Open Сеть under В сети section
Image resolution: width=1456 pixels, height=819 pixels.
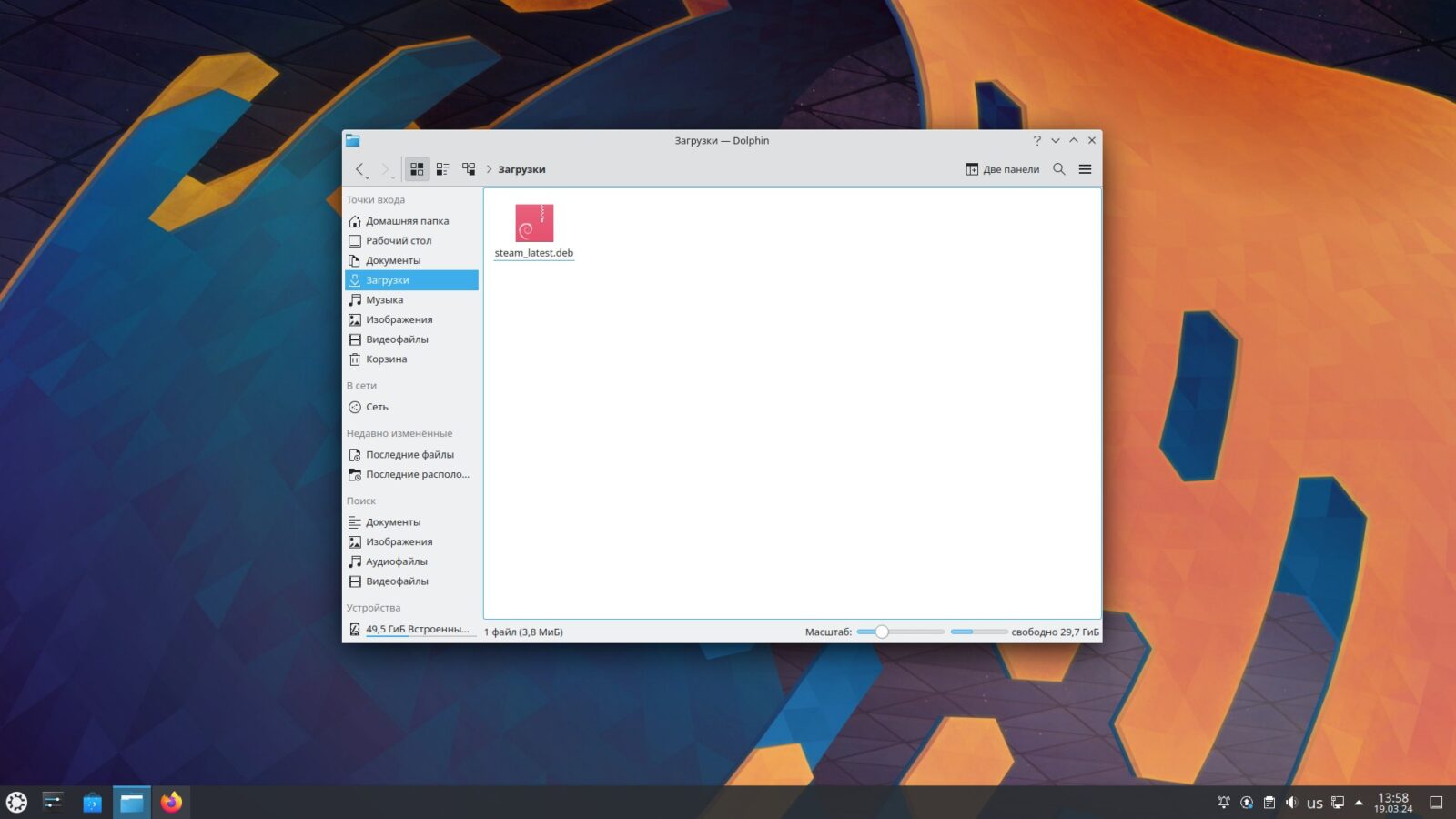pyautogui.click(x=375, y=407)
